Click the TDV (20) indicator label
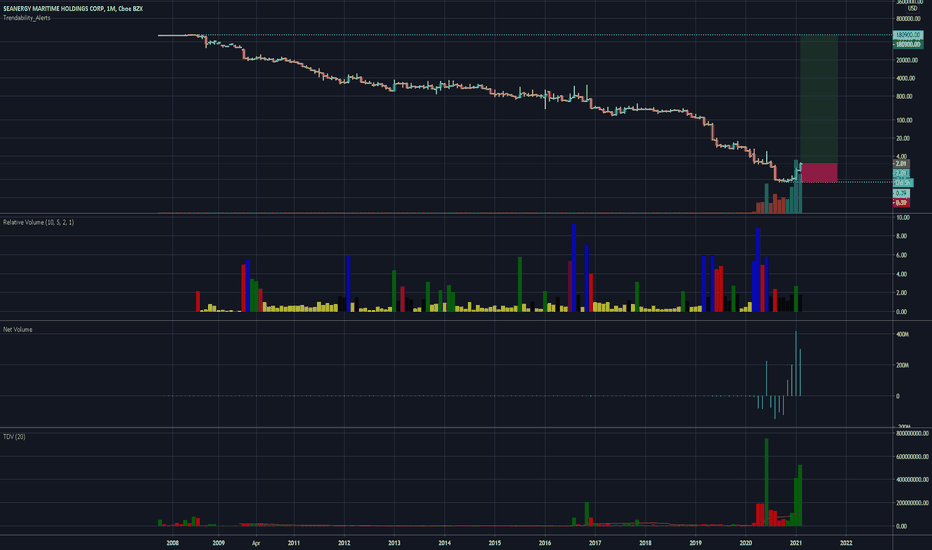The image size is (932, 550). pyautogui.click(x=14, y=436)
